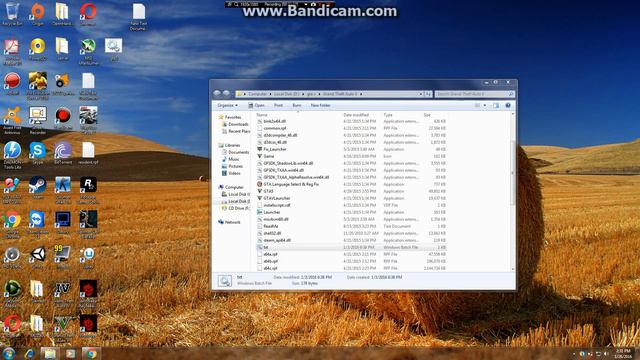Open the MSI Afterburner desktop shortcut
Image resolution: width=640 pixels, height=360 pixels.
88,51
